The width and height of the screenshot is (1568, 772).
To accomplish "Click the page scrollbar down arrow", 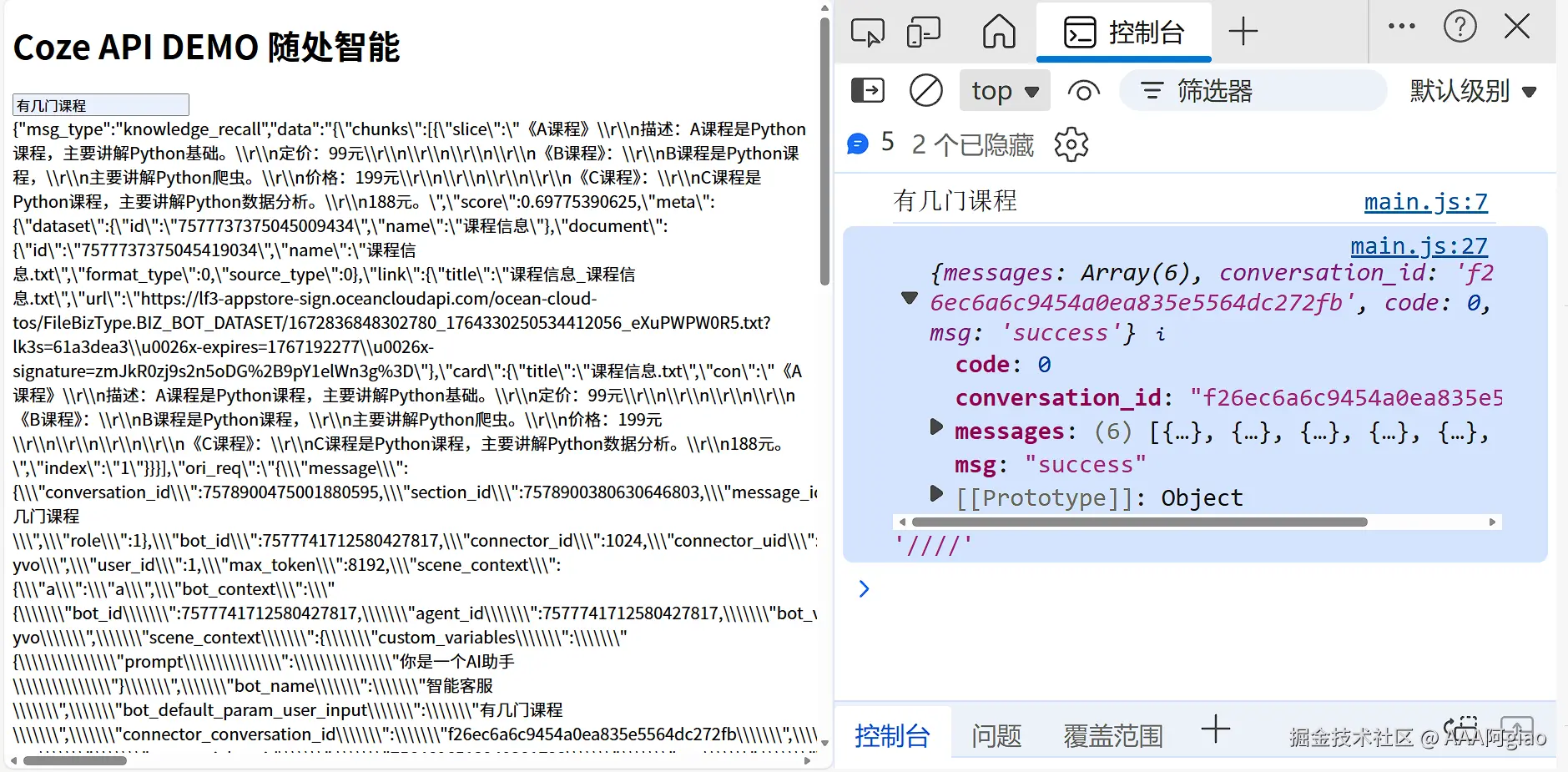I will coord(824,742).
